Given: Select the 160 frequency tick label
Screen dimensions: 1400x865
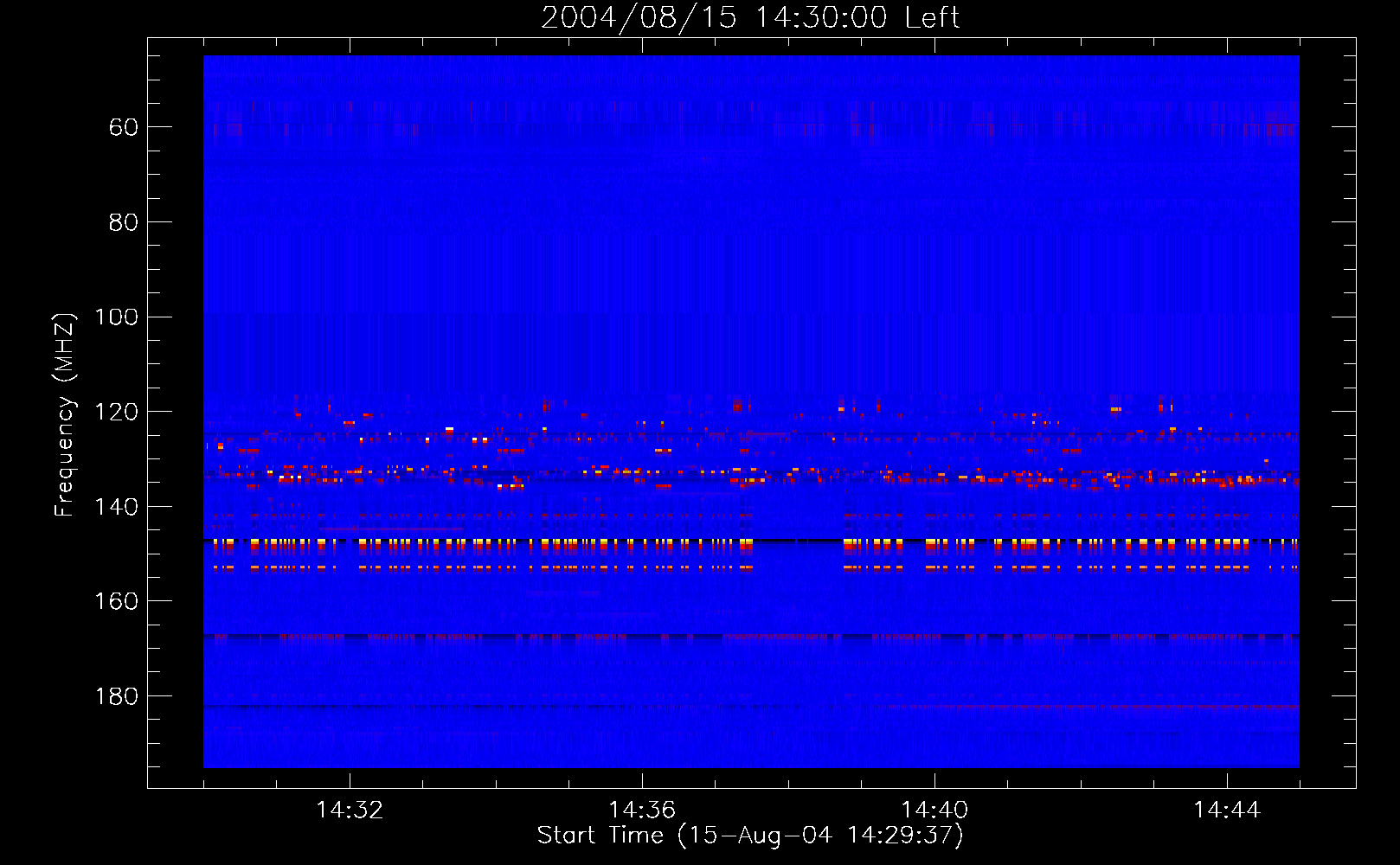Looking at the screenshot, I should point(116,601).
